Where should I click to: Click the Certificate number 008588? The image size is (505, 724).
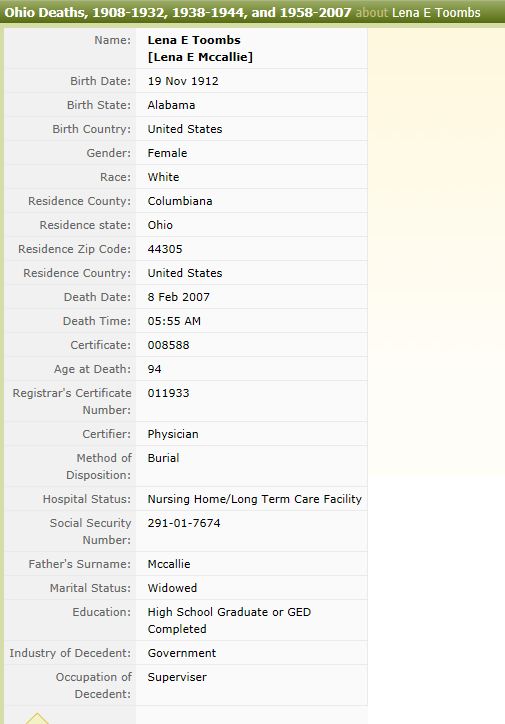(x=168, y=345)
